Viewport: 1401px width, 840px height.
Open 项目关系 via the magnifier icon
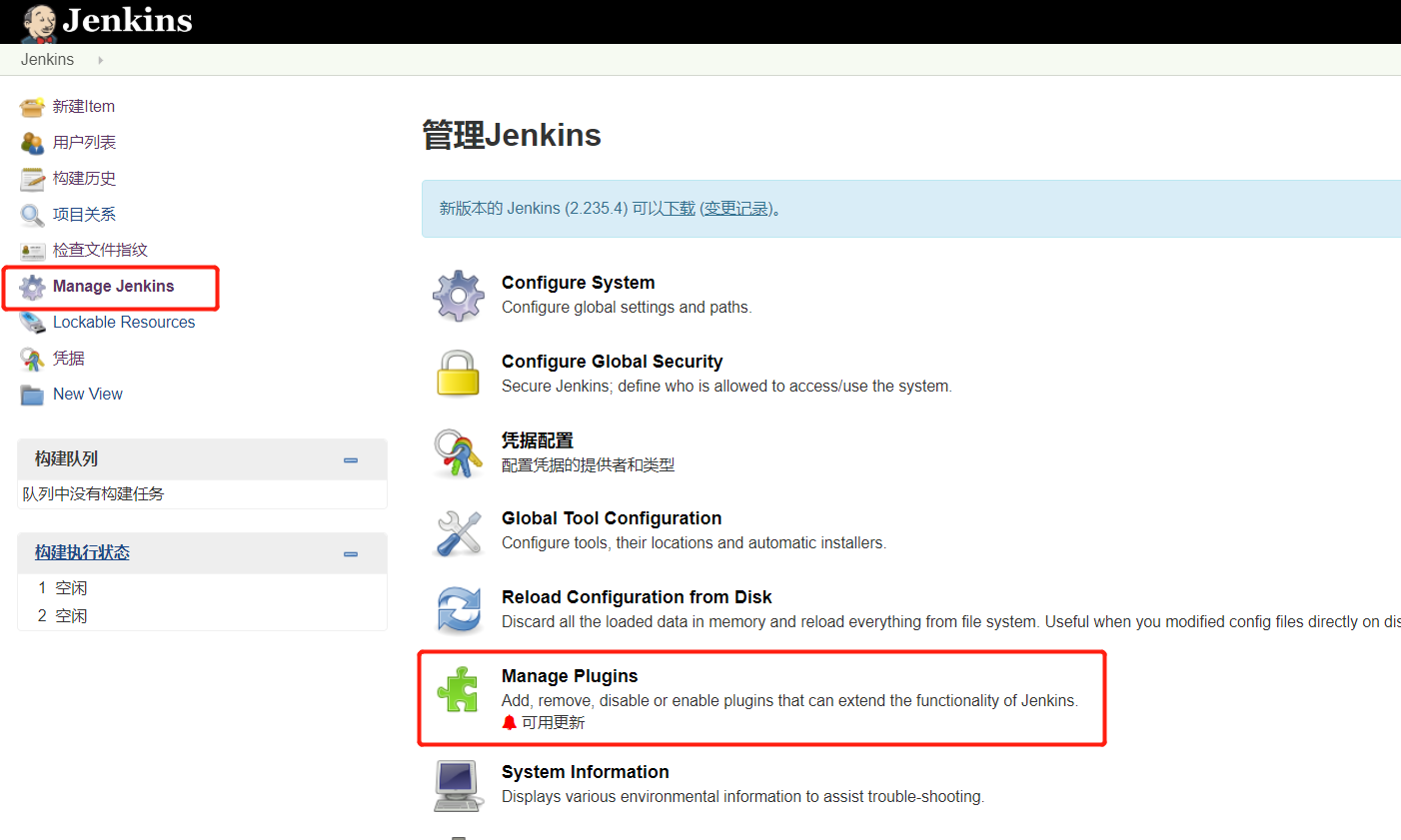32,214
